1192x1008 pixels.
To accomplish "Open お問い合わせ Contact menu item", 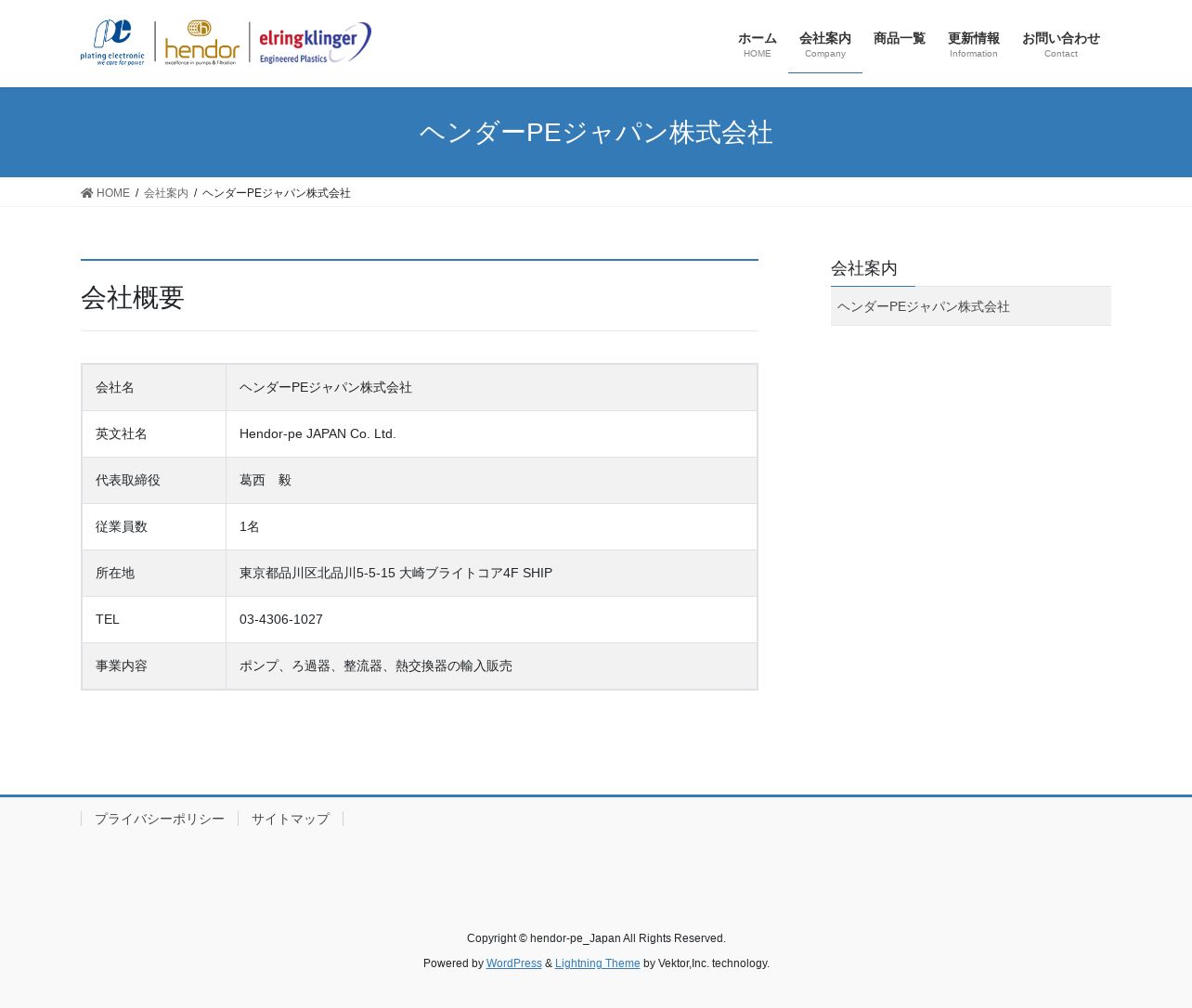I will click(x=1061, y=44).
